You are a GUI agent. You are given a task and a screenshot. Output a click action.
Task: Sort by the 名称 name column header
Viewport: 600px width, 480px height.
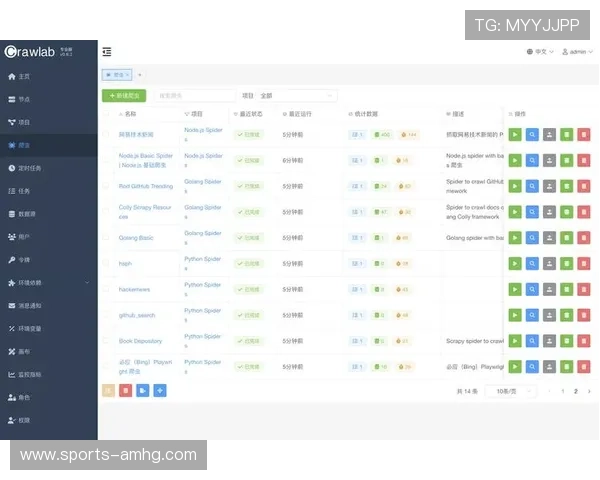pyautogui.click(x=127, y=114)
